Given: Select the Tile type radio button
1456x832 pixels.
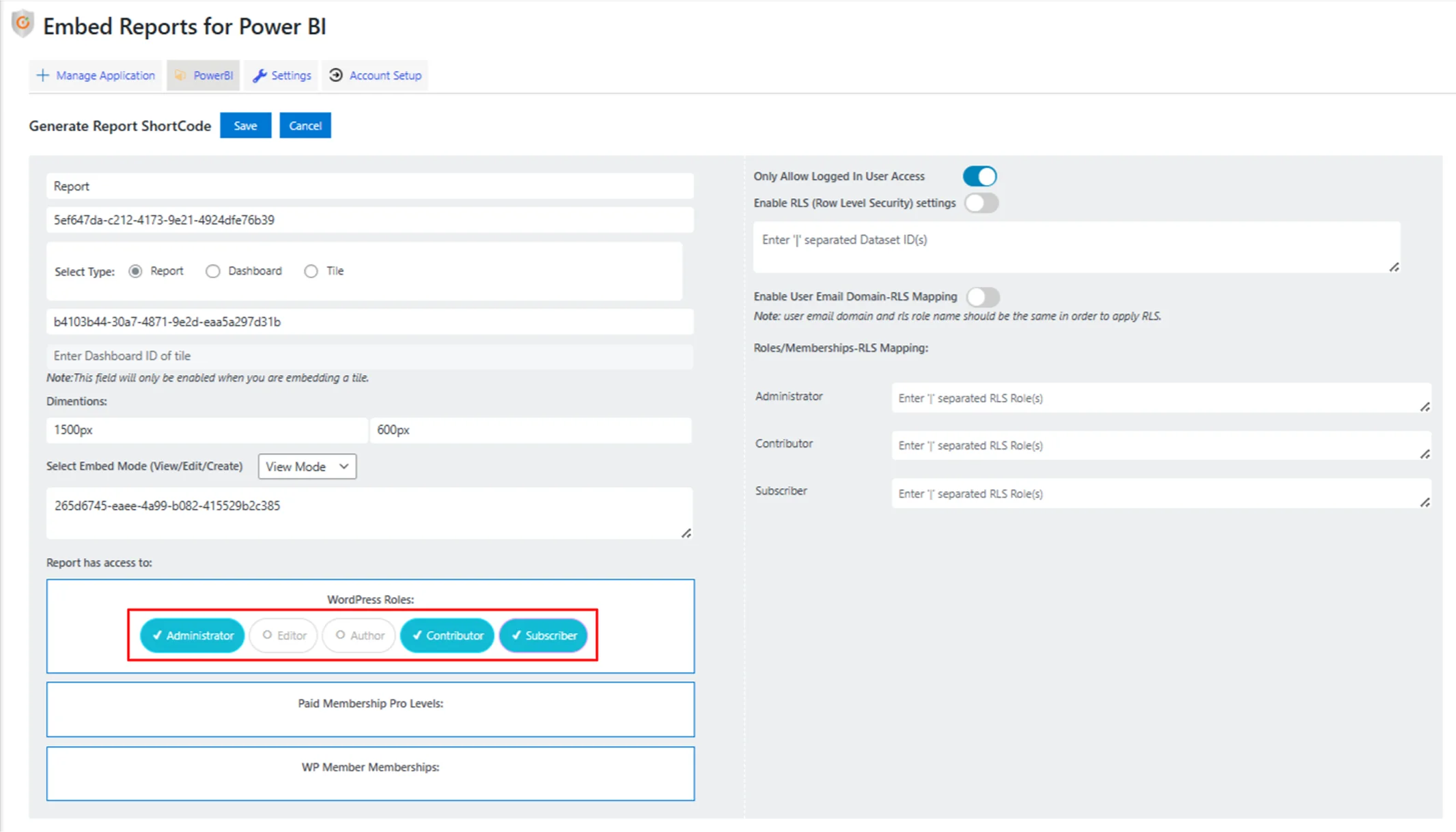Looking at the screenshot, I should (311, 271).
